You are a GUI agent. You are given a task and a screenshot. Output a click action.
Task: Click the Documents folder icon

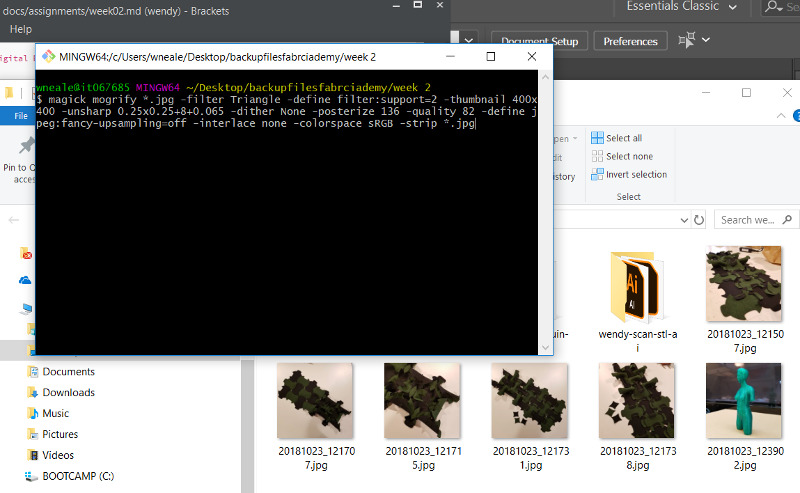[33, 372]
